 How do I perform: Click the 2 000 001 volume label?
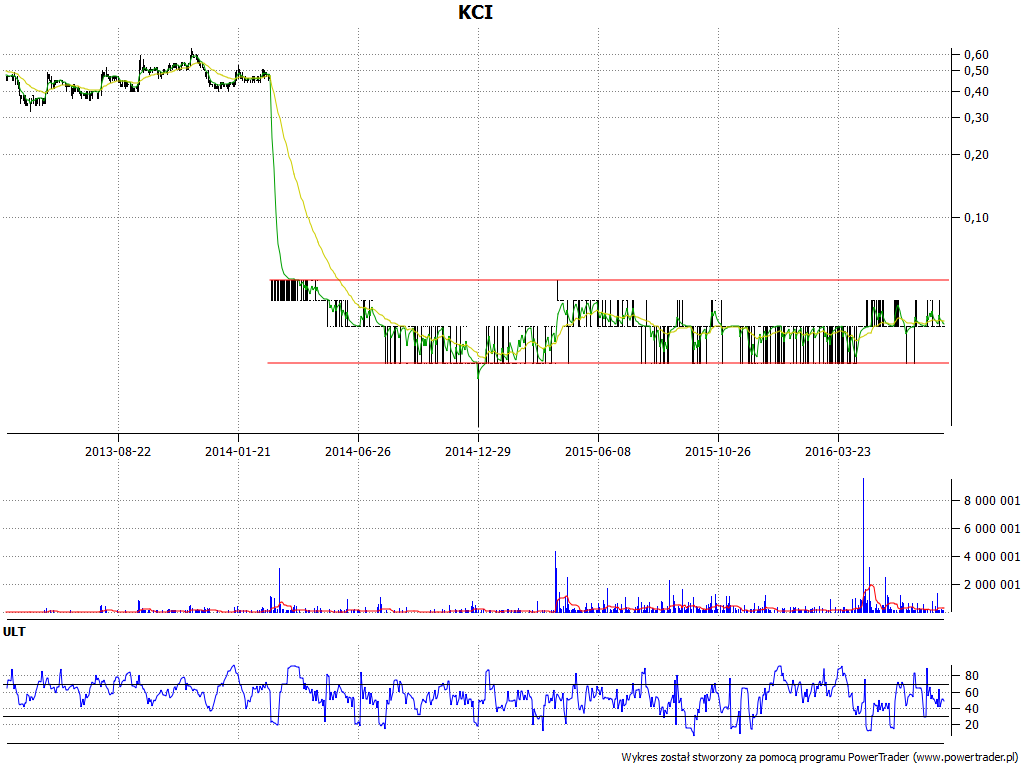coord(992,584)
